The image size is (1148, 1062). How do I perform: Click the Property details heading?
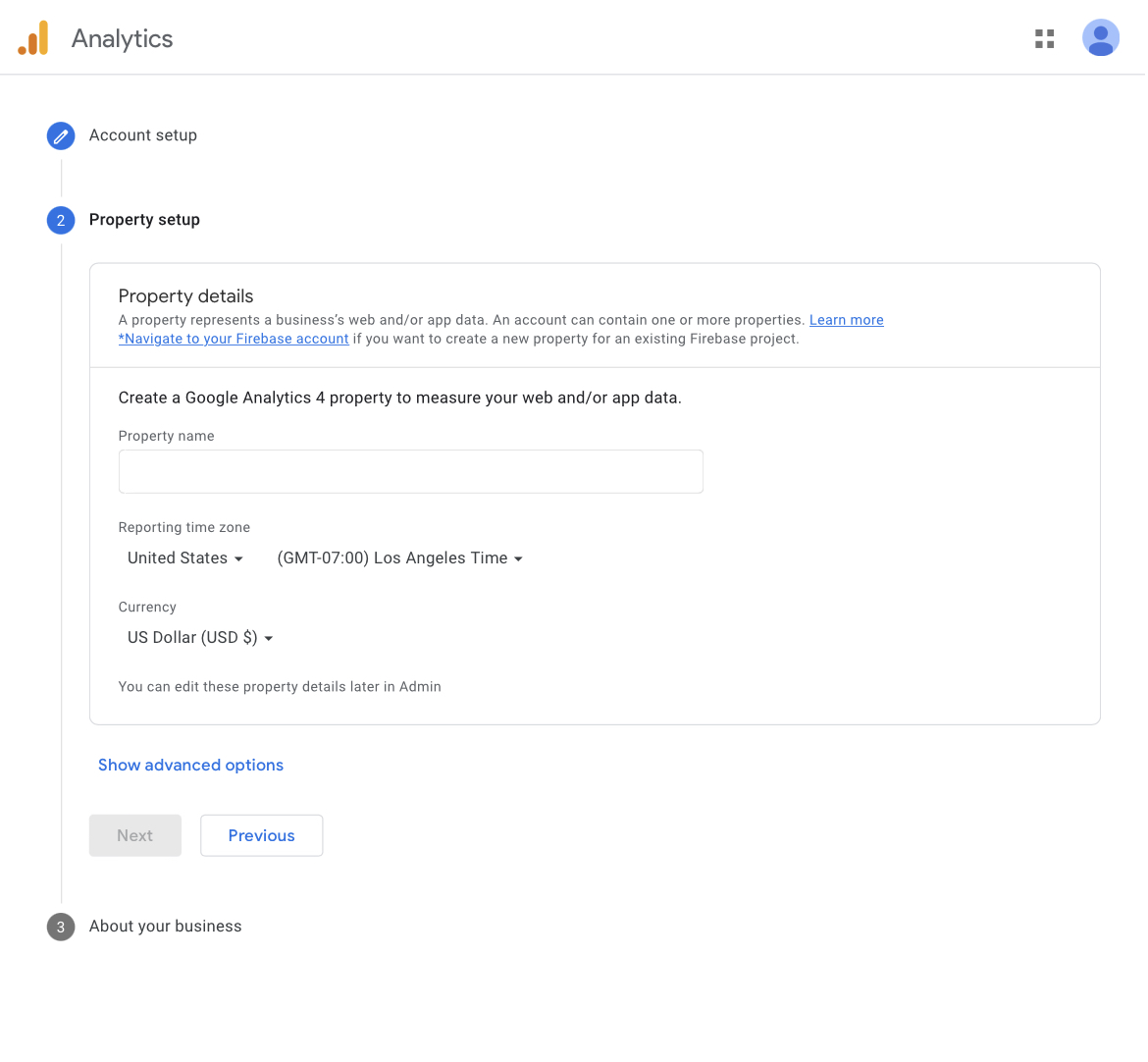click(185, 296)
